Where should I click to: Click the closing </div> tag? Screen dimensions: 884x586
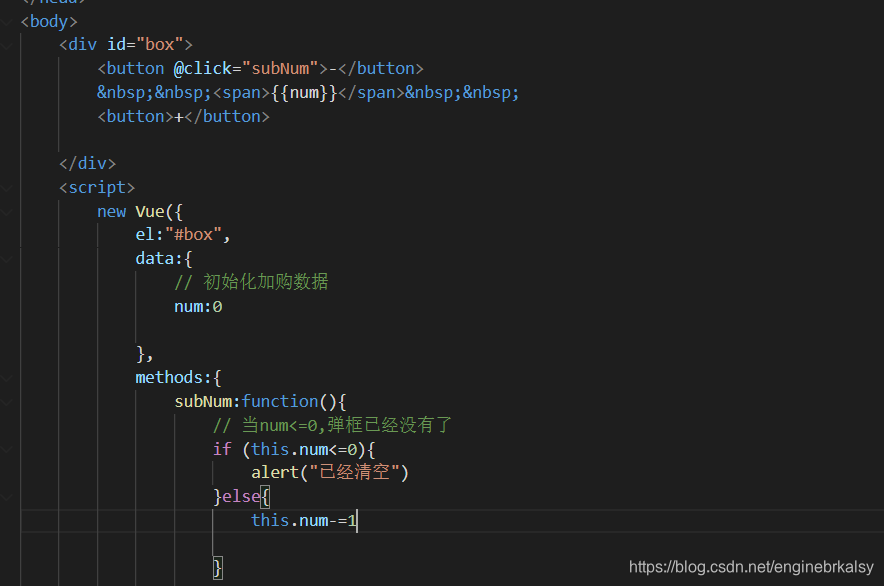[87, 164]
